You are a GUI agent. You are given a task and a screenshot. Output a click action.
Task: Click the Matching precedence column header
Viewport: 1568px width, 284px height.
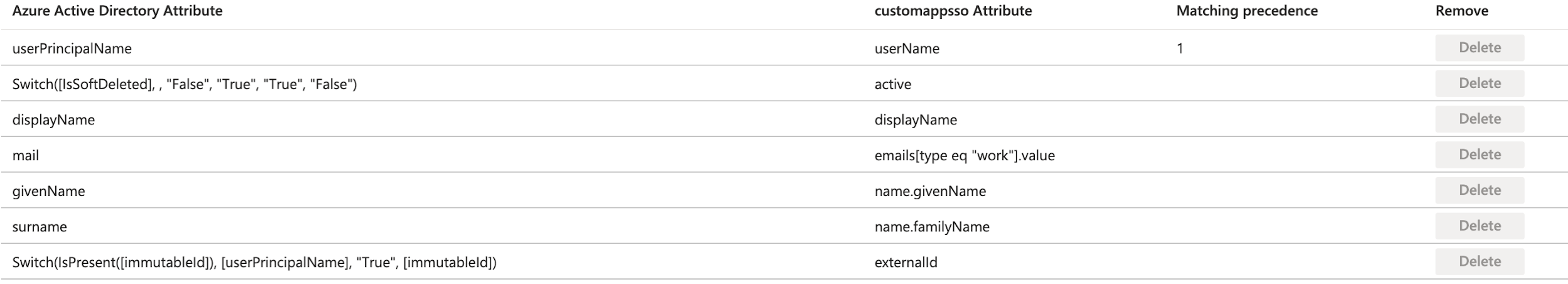coord(1246,11)
